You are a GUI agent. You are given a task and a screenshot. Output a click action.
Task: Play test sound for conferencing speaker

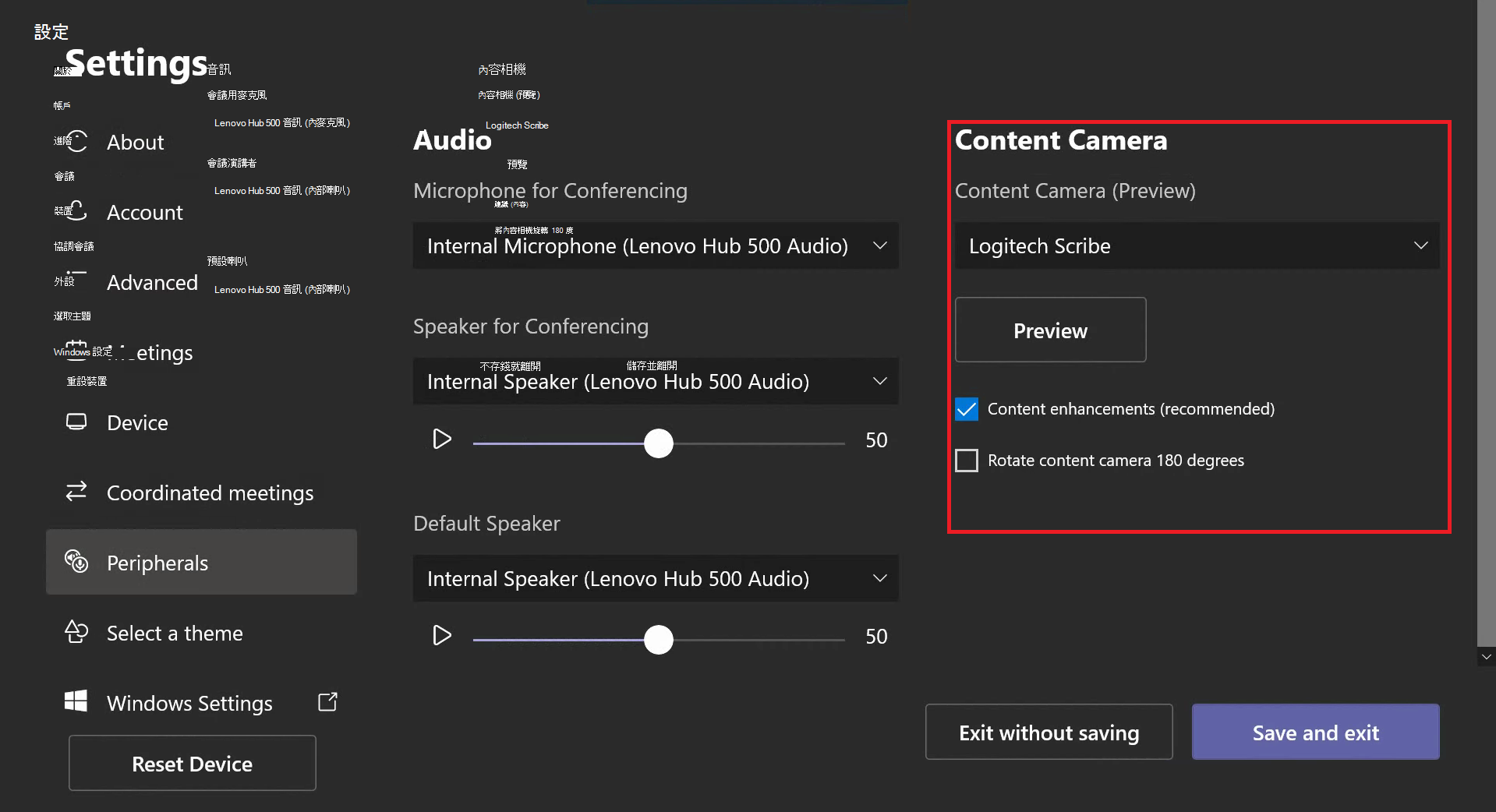[442, 440]
